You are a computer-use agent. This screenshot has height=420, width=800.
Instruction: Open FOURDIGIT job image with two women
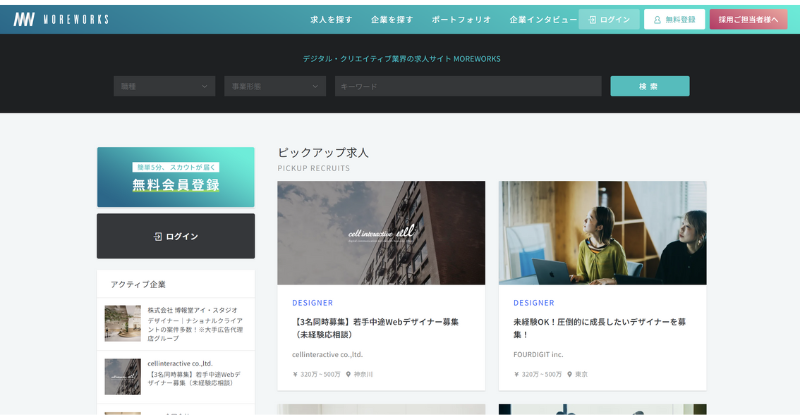tap(603, 233)
